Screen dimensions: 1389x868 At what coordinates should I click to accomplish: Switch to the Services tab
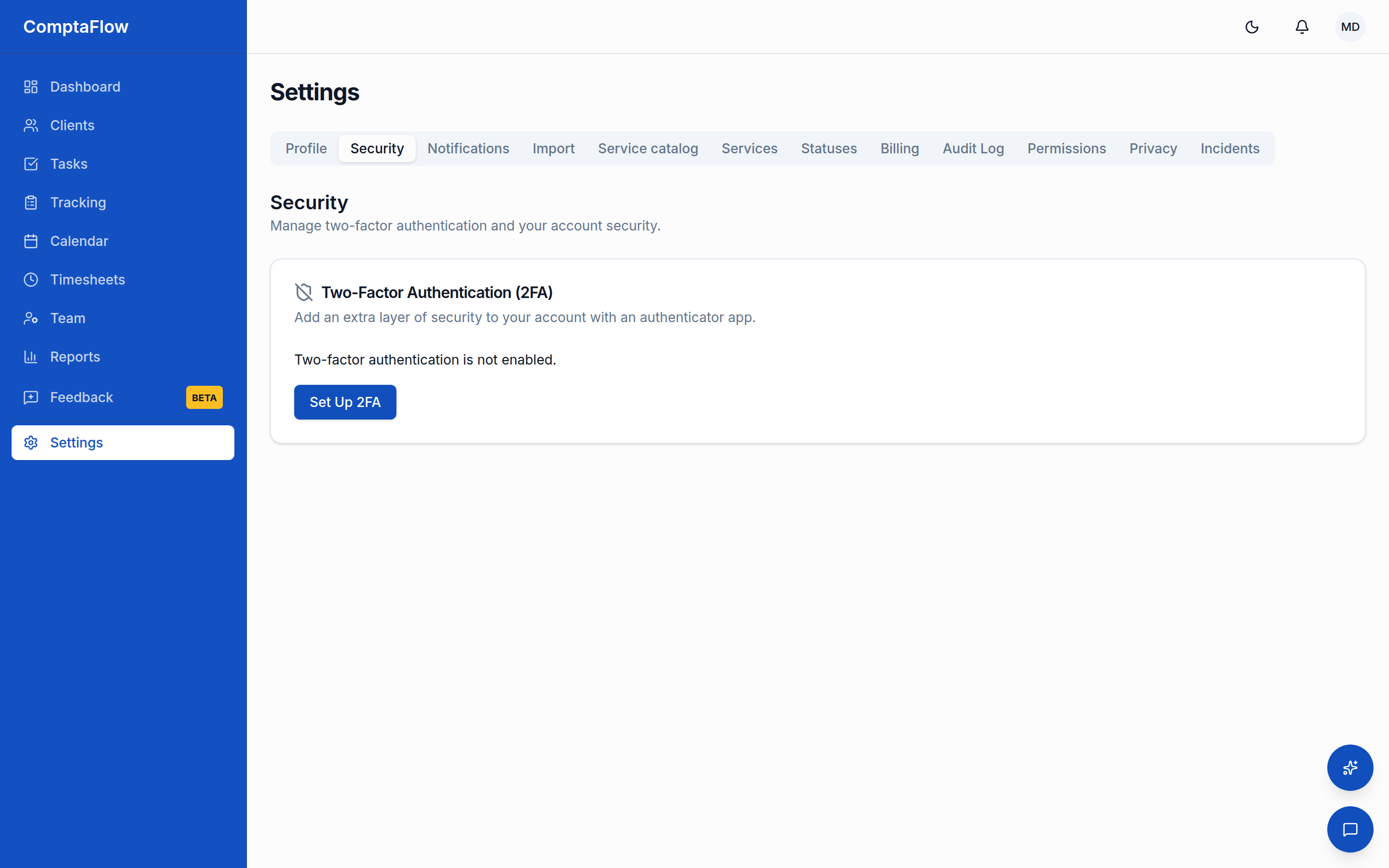click(x=749, y=149)
